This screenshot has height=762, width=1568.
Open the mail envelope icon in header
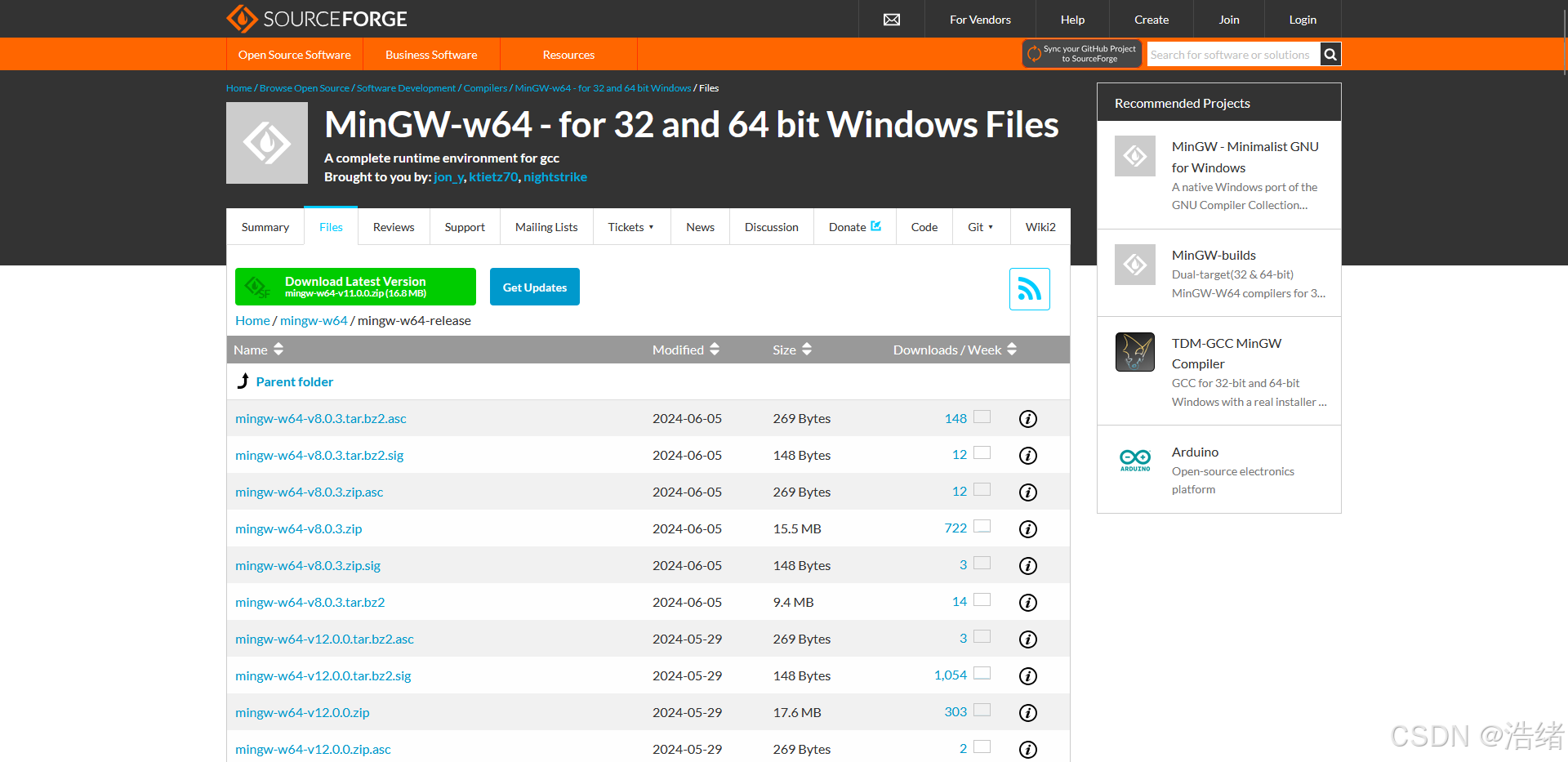892,20
